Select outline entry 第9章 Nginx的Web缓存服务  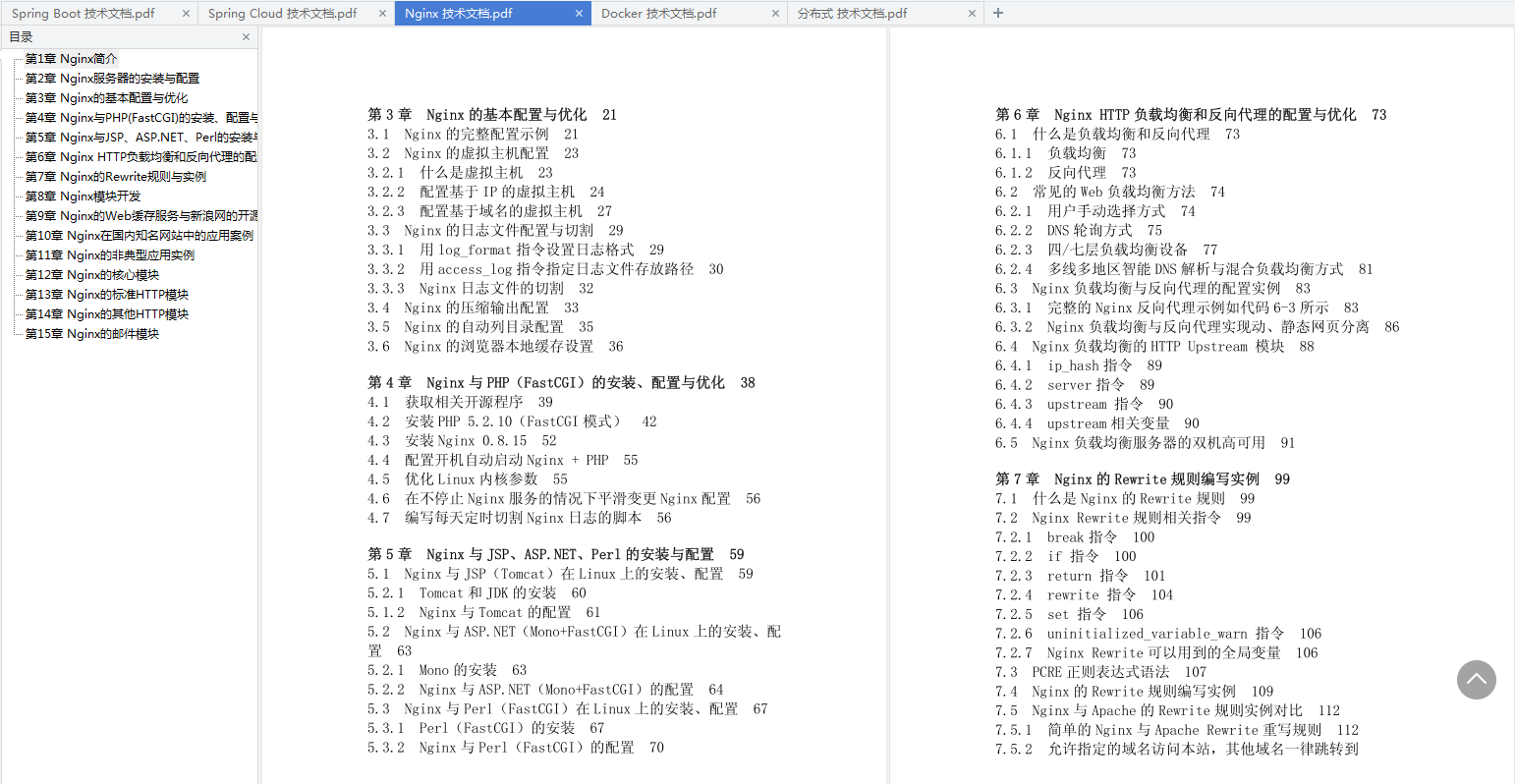click(141, 216)
